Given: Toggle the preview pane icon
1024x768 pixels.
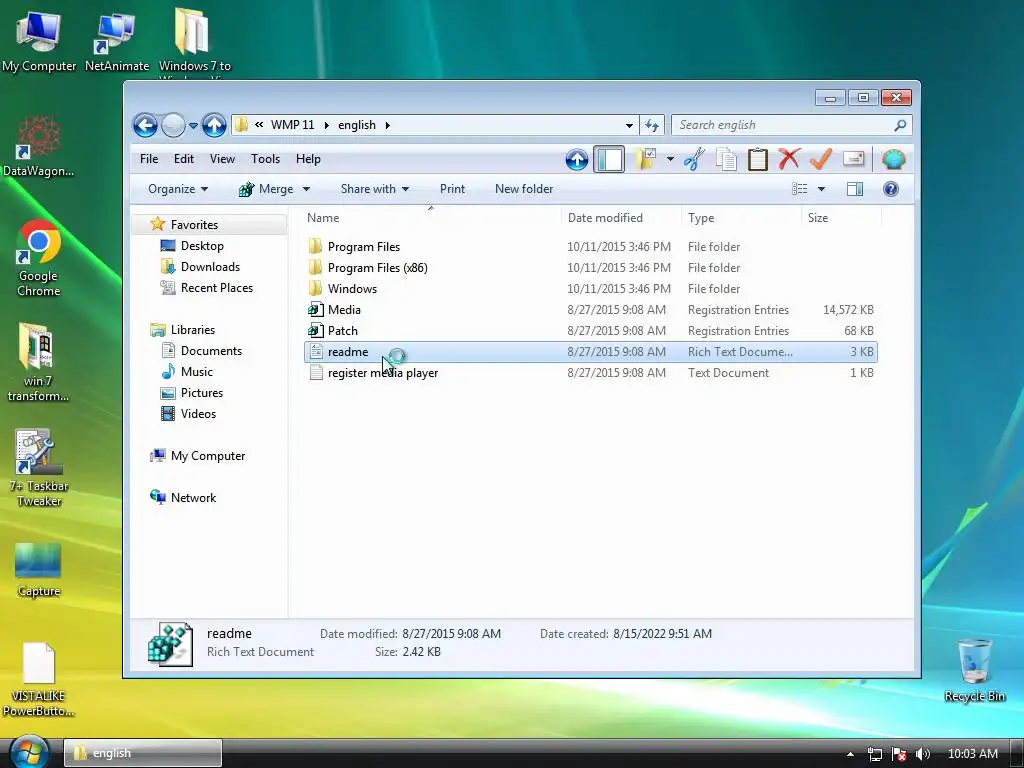Looking at the screenshot, I should tap(855, 189).
